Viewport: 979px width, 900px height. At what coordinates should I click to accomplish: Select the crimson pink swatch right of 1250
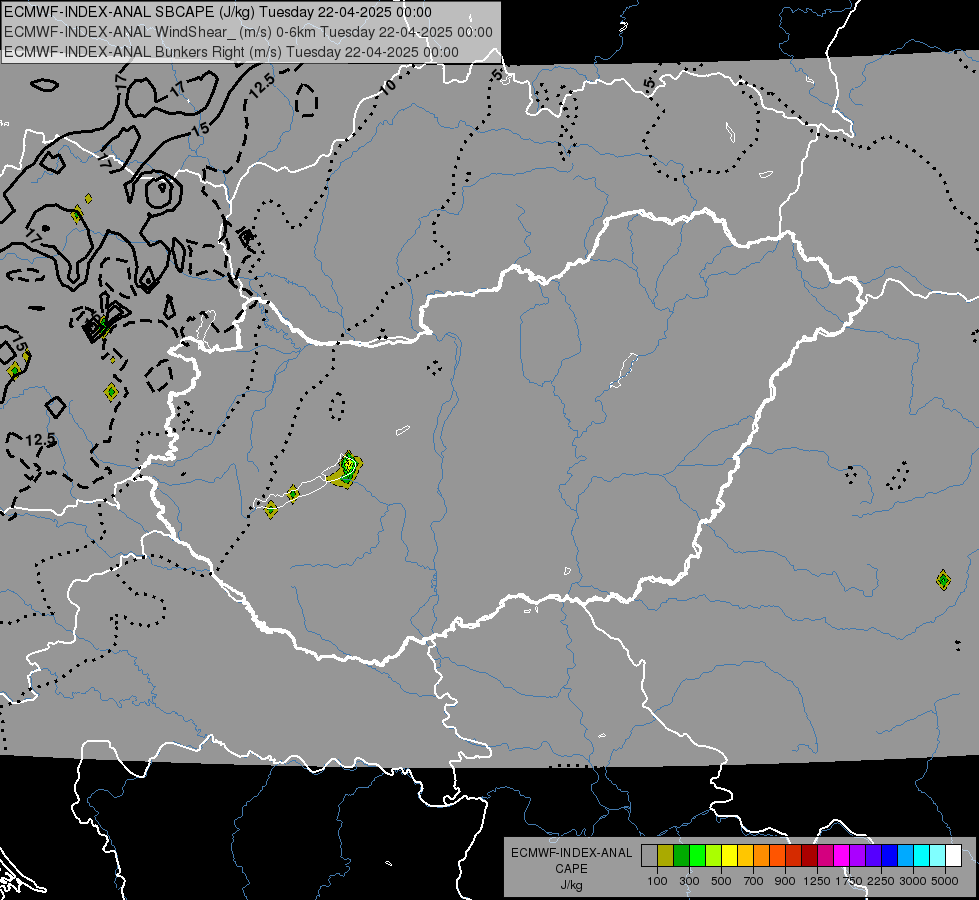pos(826,855)
